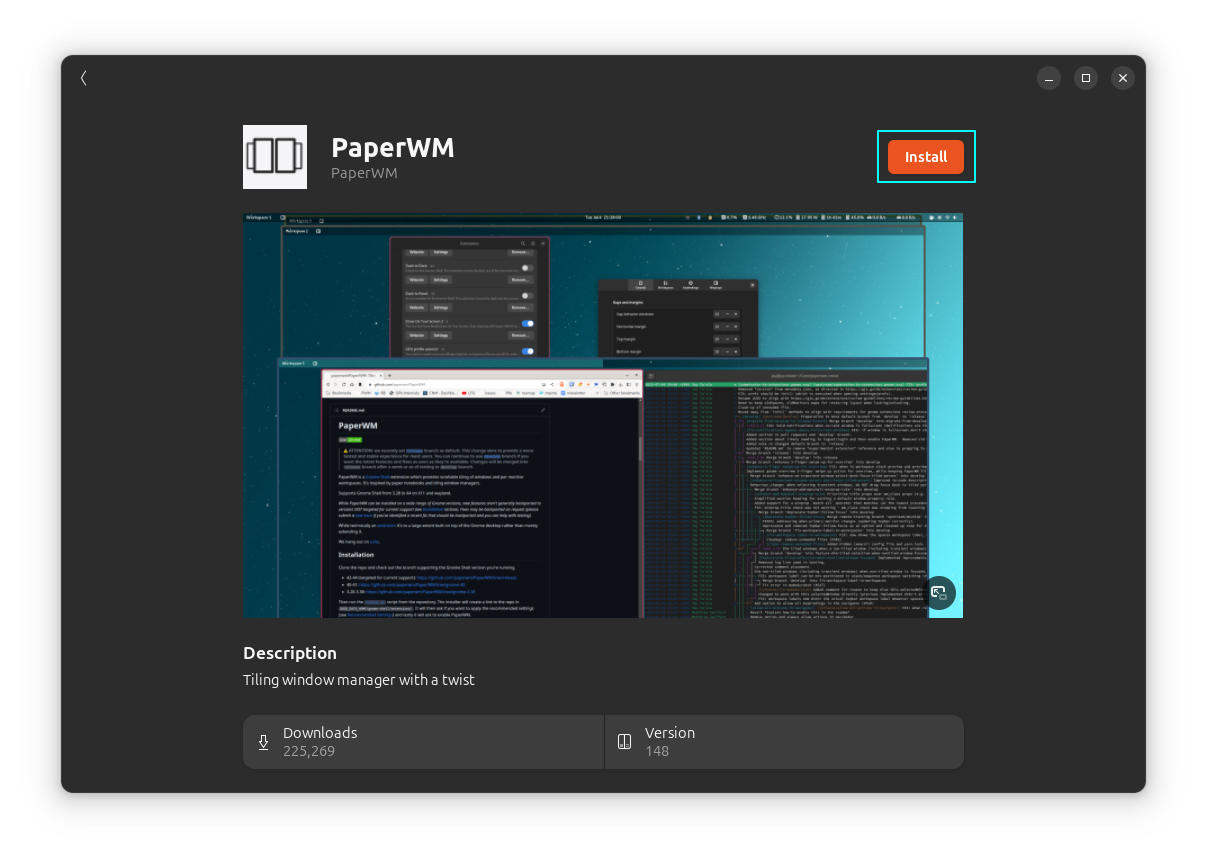Click the Downloads arrow icon

point(264,742)
